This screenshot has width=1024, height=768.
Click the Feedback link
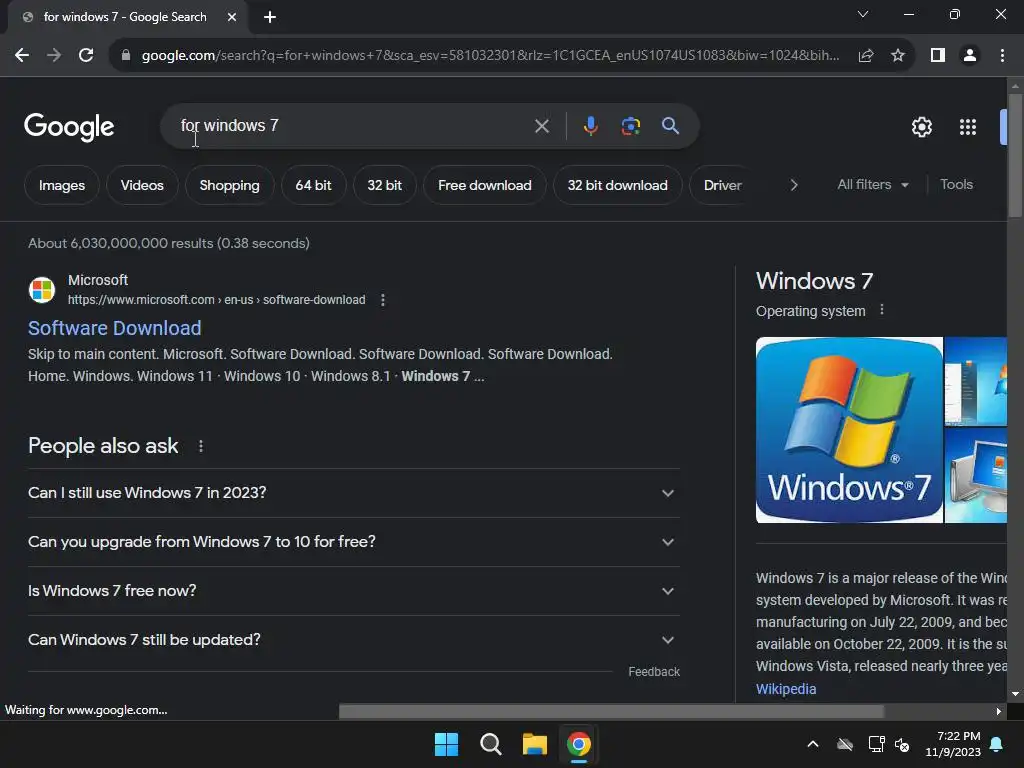tap(654, 672)
